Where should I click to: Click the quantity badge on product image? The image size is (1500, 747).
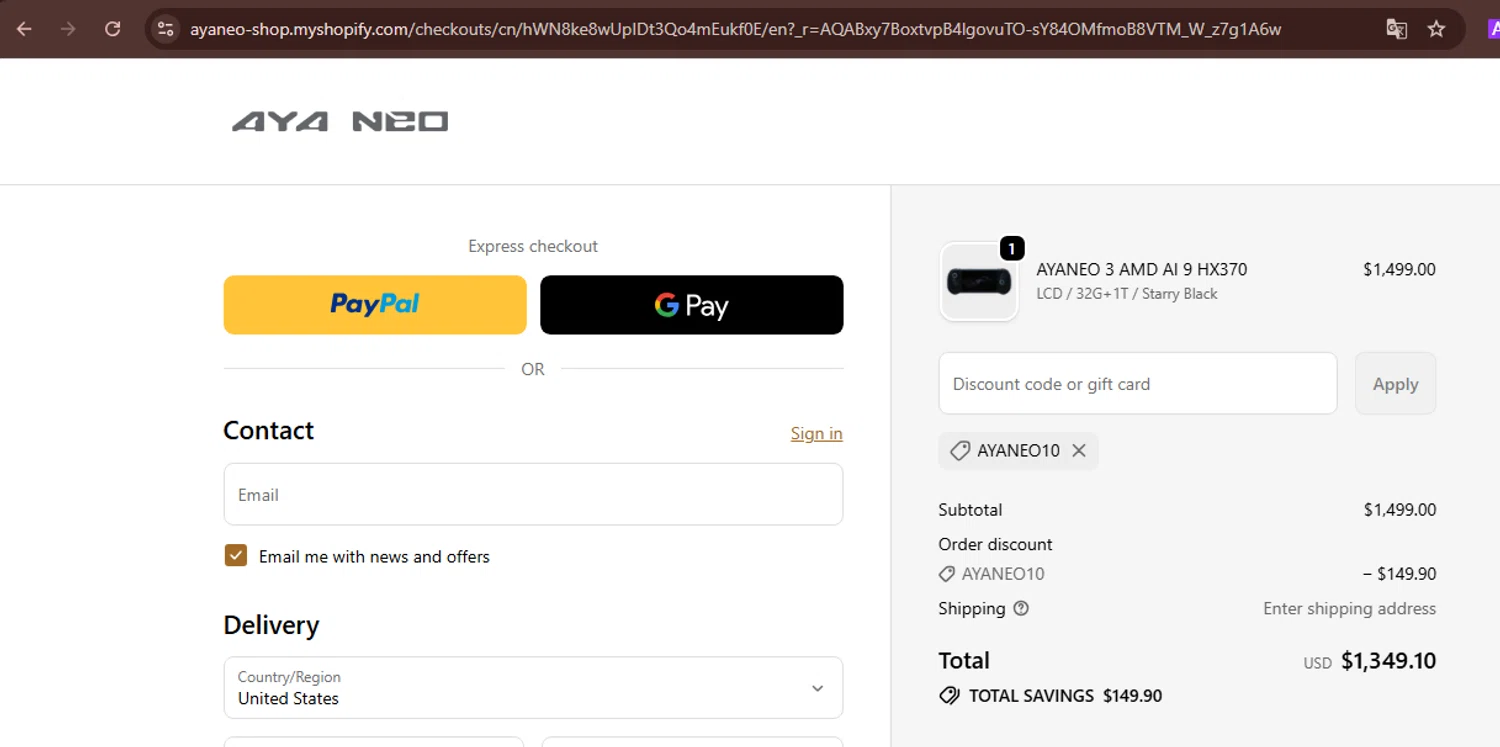point(1012,248)
